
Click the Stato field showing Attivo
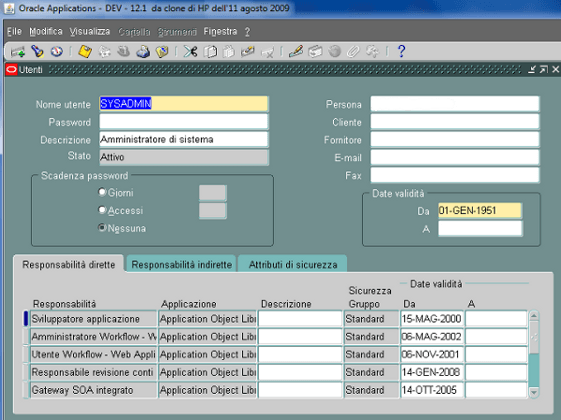[x=184, y=157]
